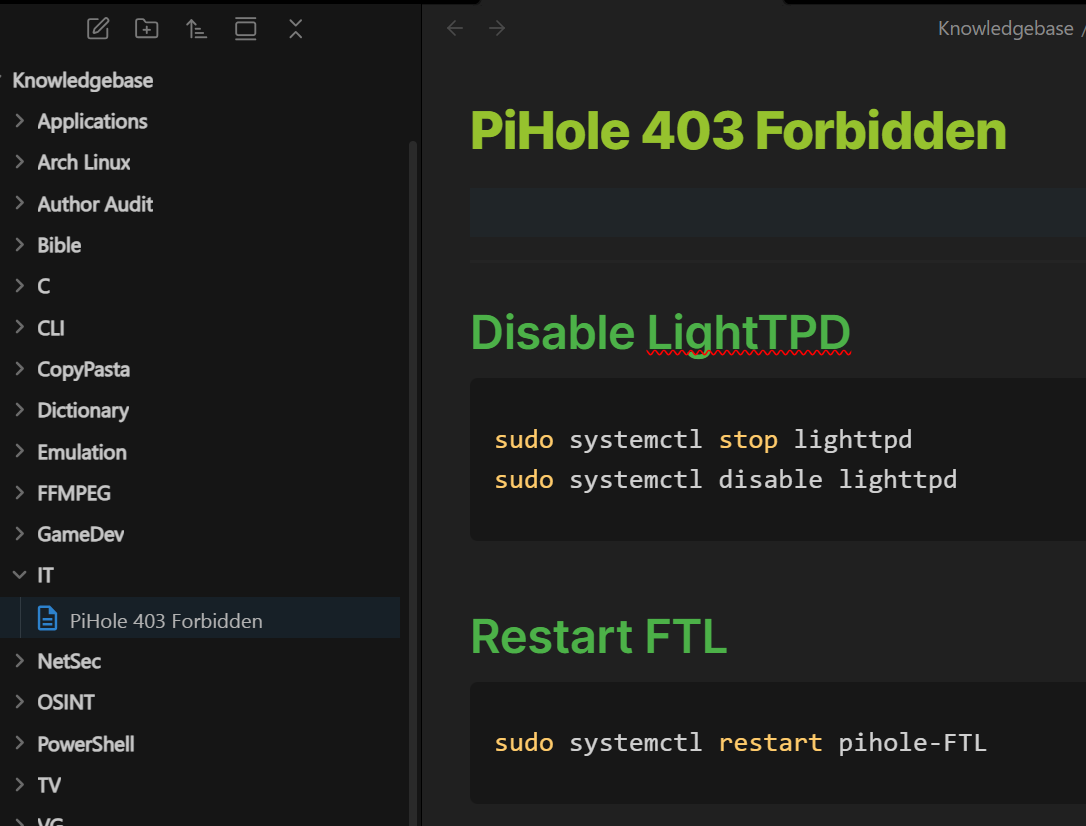
Task: Click the GameDev folder name
Action: [x=80, y=535]
